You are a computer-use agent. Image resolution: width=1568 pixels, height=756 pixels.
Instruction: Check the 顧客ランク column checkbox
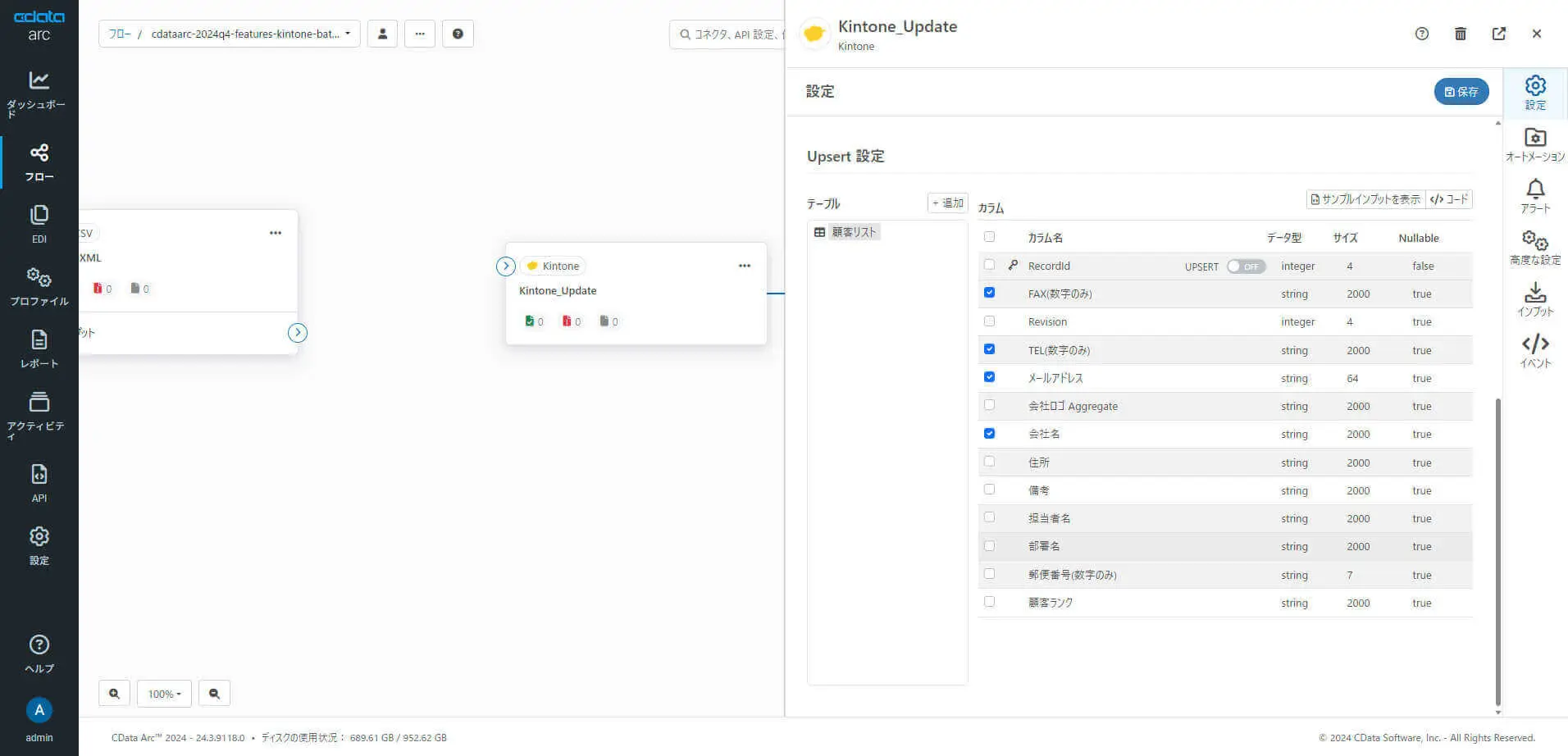click(x=989, y=602)
